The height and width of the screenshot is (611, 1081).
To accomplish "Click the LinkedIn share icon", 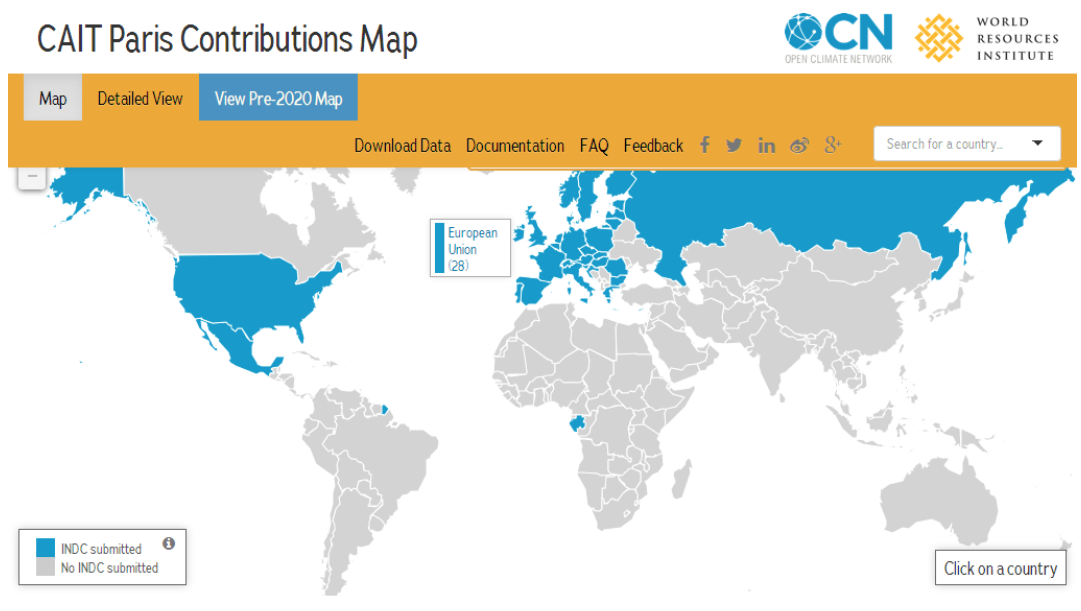I will pyautogui.click(x=766, y=145).
